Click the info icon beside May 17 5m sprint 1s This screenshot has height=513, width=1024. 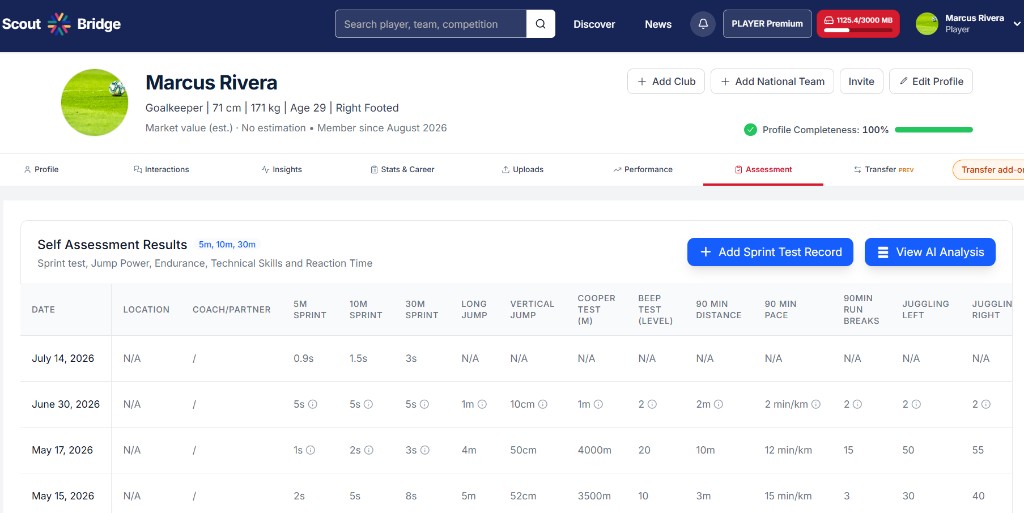[x=310, y=450]
